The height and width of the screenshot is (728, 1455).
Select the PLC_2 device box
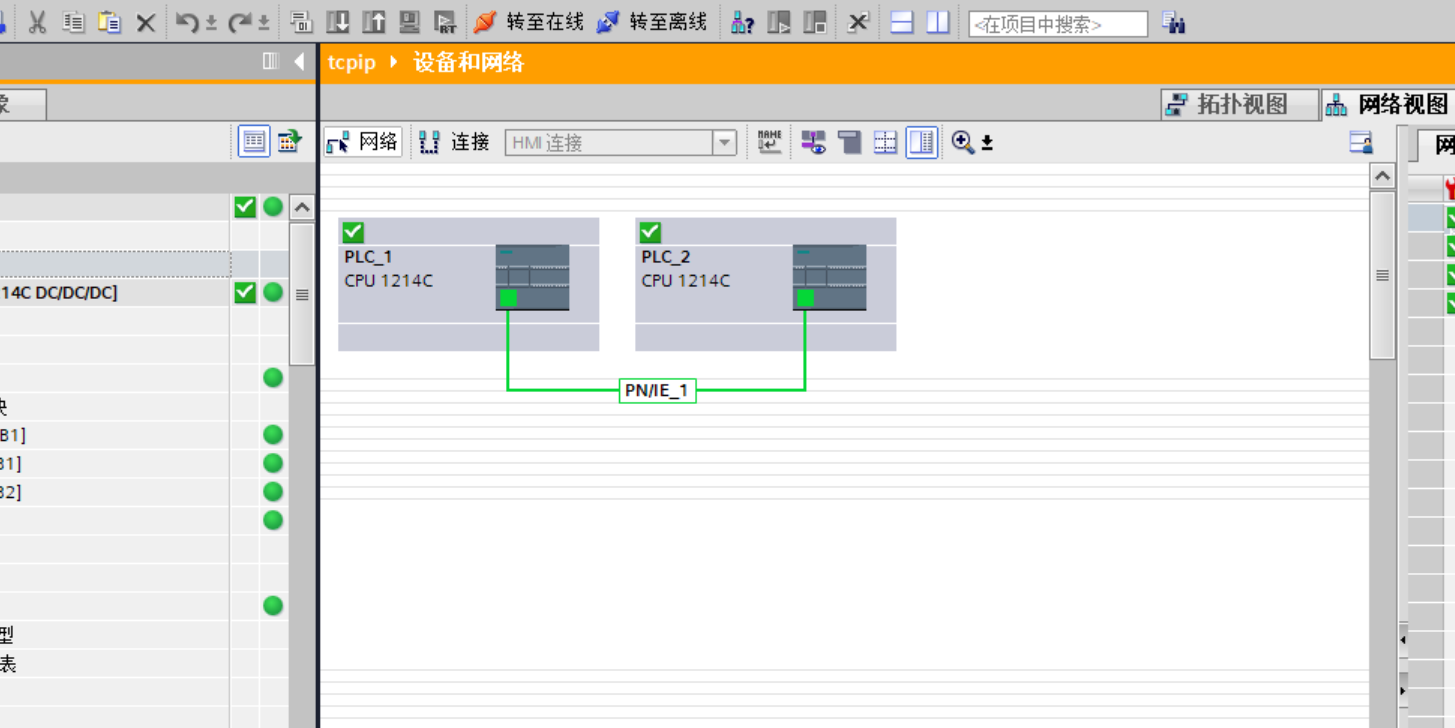[765, 284]
